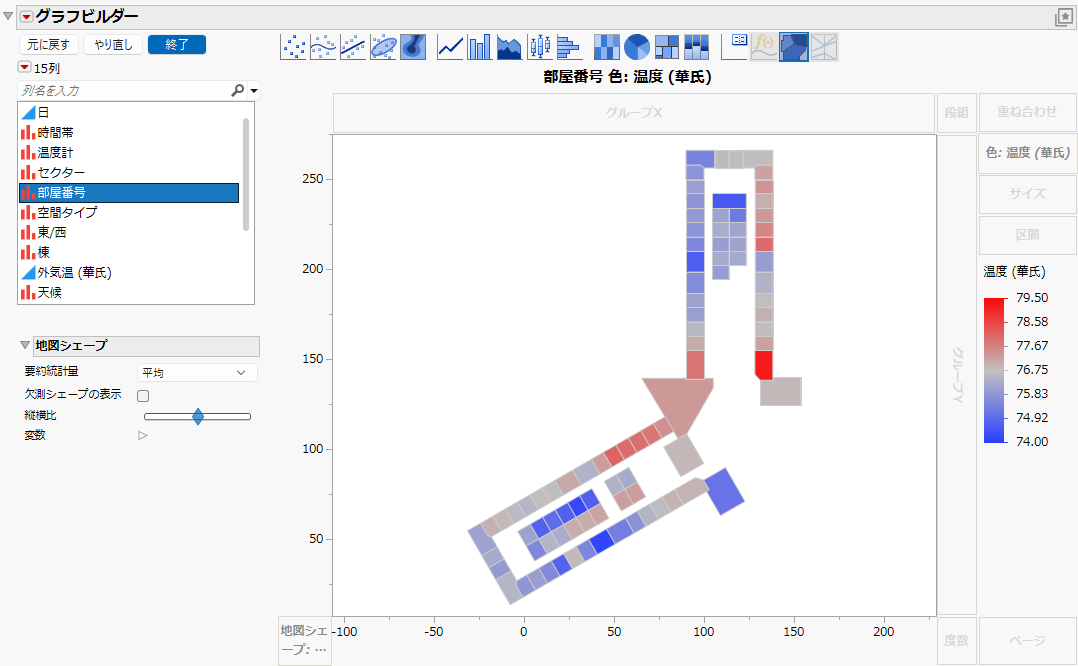Image resolution: width=1078 pixels, height=666 pixels.
Task: Select the Contour element icon
Action: click(412, 47)
